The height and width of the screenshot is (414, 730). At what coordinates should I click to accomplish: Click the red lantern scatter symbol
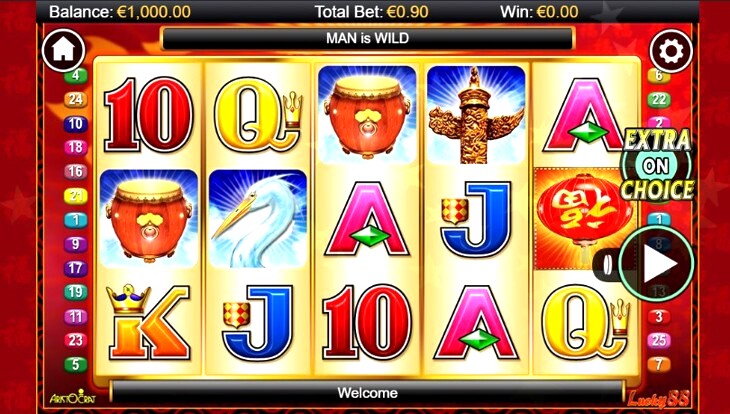[x=582, y=219]
